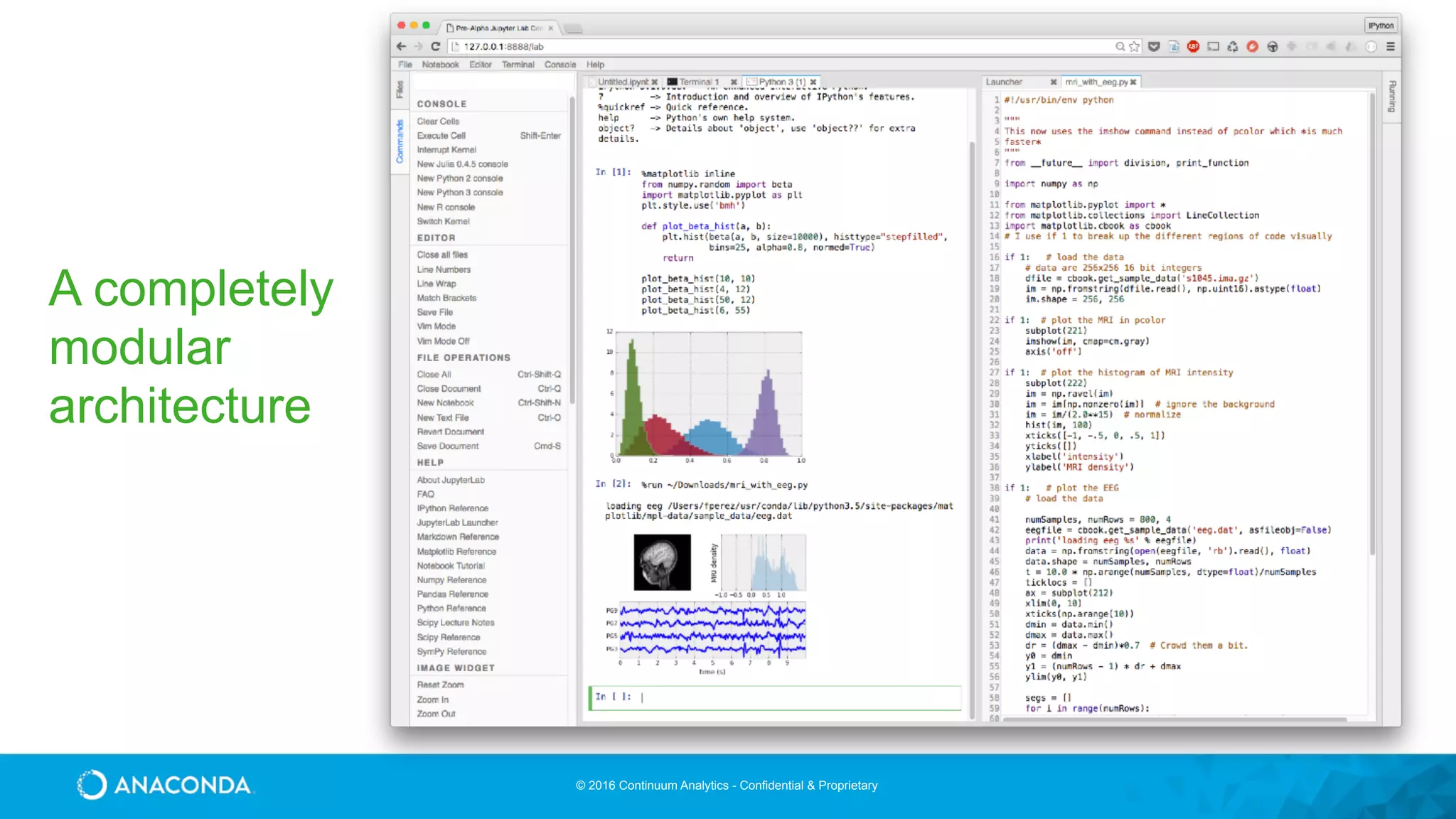
Task: Click the browser back arrow
Action: 401,46
